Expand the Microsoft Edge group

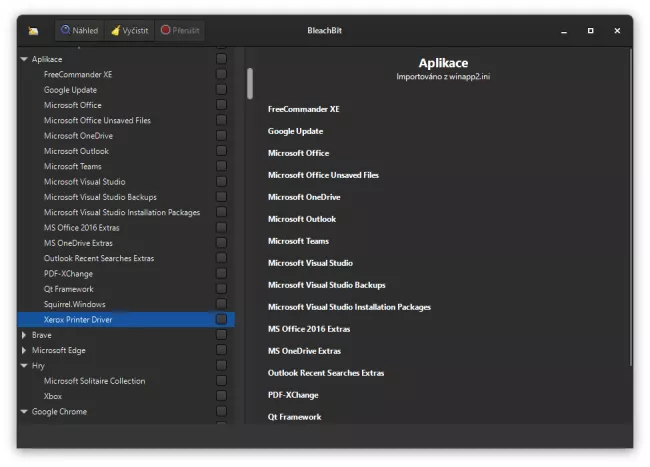[x=24, y=351]
